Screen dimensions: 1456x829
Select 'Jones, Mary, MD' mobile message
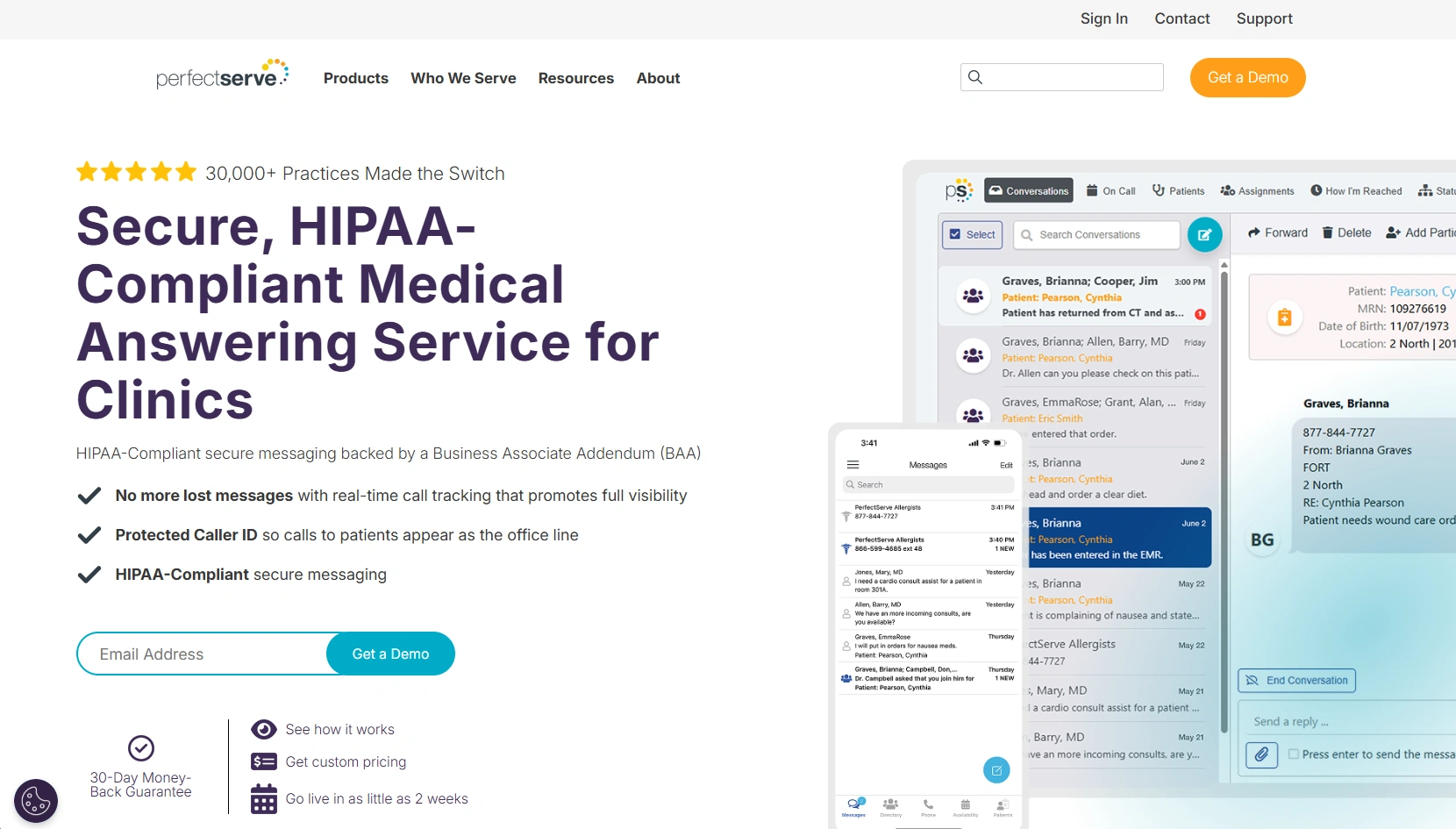tap(927, 581)
